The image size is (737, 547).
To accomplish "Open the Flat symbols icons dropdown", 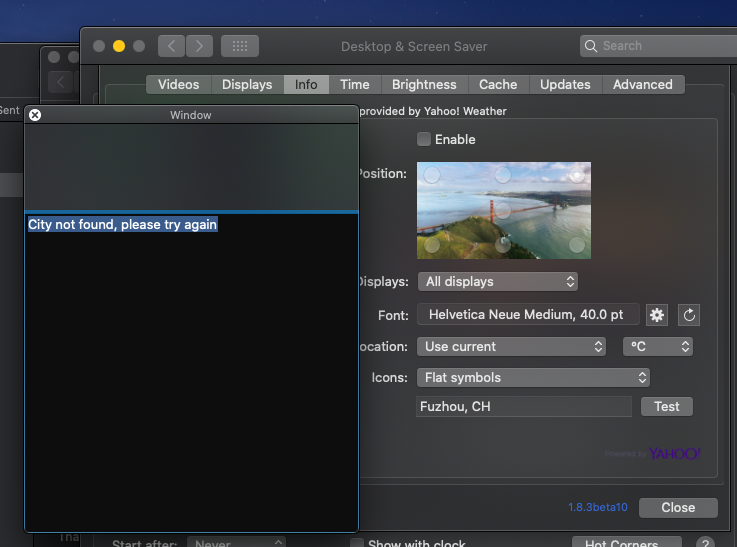I will 533,378.
